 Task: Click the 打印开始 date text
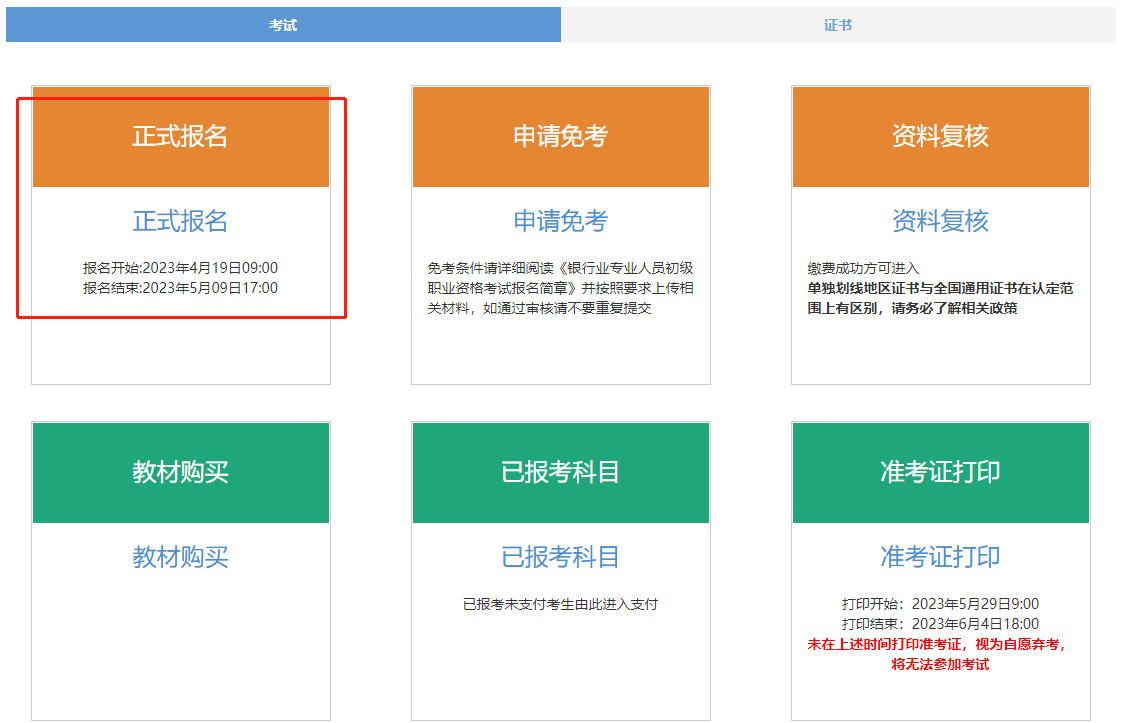click(x=940, y=604)
